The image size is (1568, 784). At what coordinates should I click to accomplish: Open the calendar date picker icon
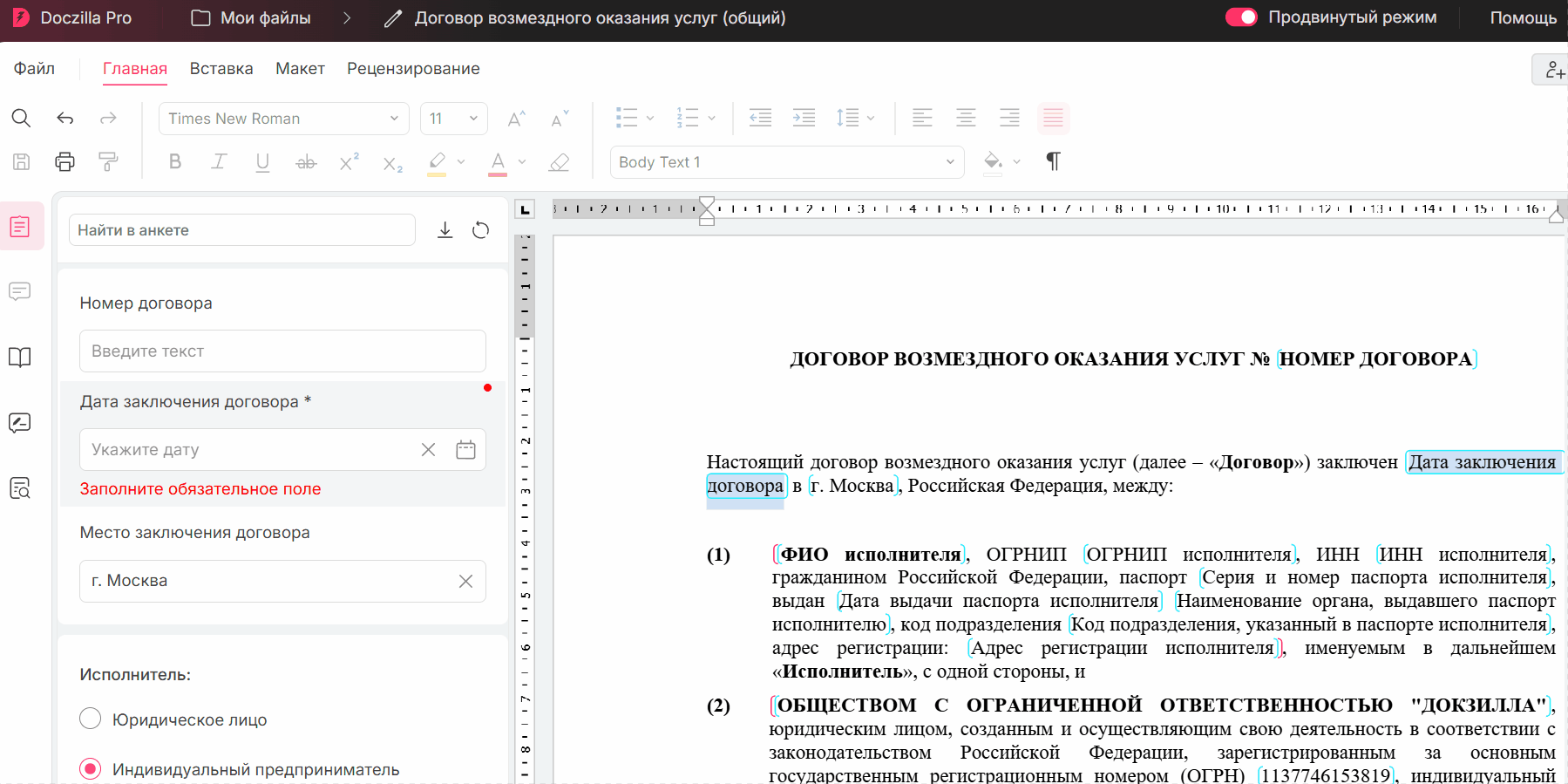tap(465, 450)
